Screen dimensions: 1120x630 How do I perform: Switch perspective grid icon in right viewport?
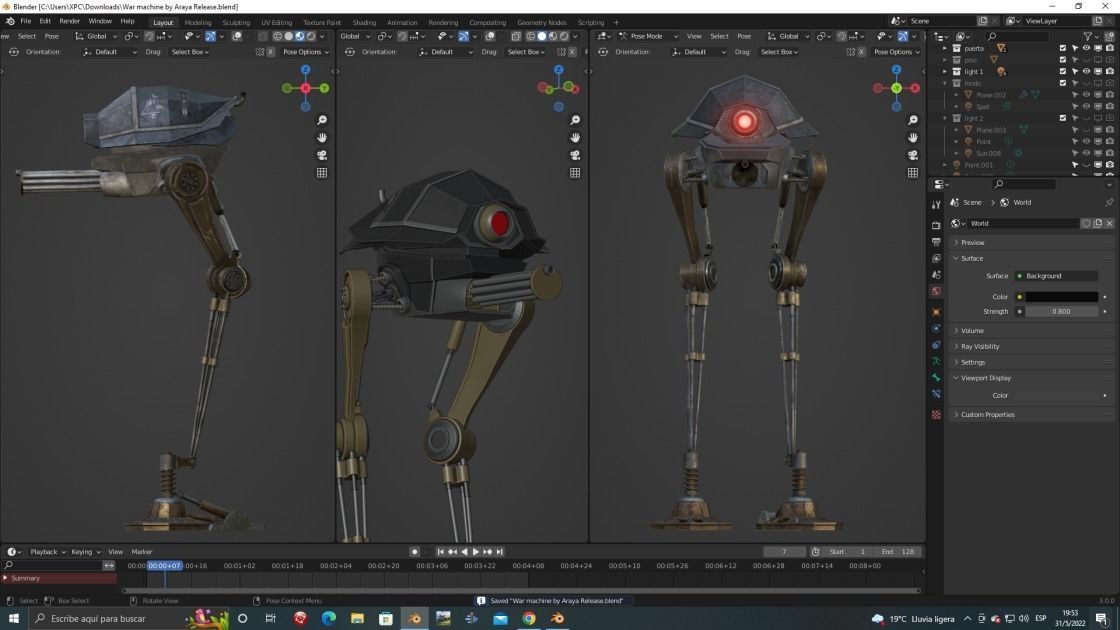(913, 173)
